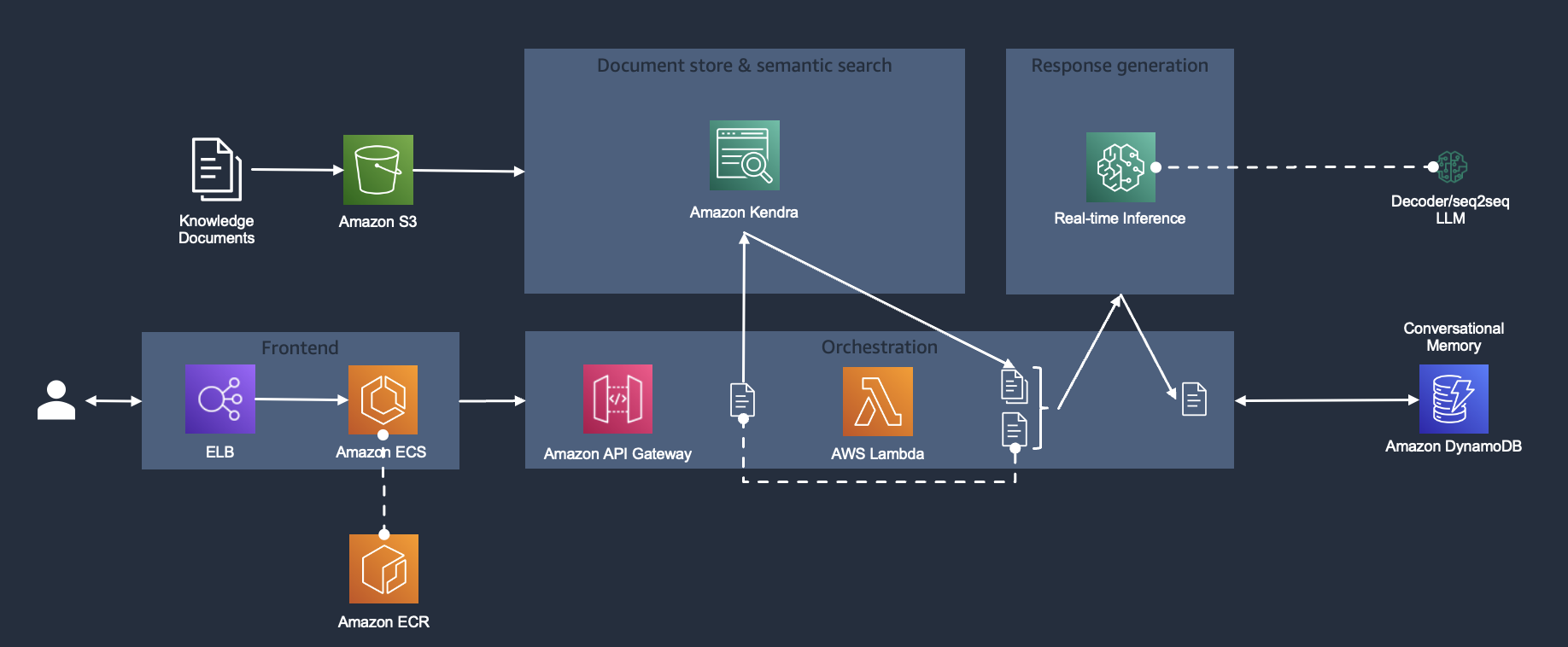Click the document icon beside API Gateway
Screen dimensions: 1568x647
743,400
